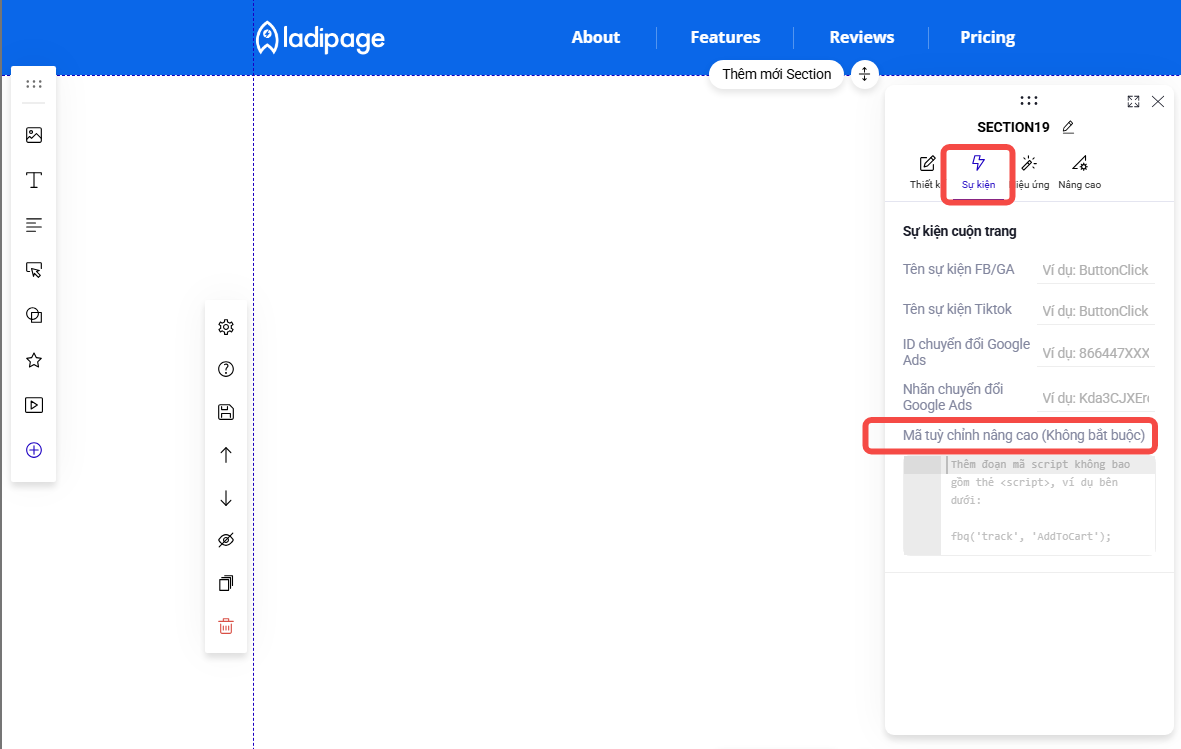Hide the section using the crossed-eye icon
This screenshot has height=749, width=1181.
[x=226, y=540]
